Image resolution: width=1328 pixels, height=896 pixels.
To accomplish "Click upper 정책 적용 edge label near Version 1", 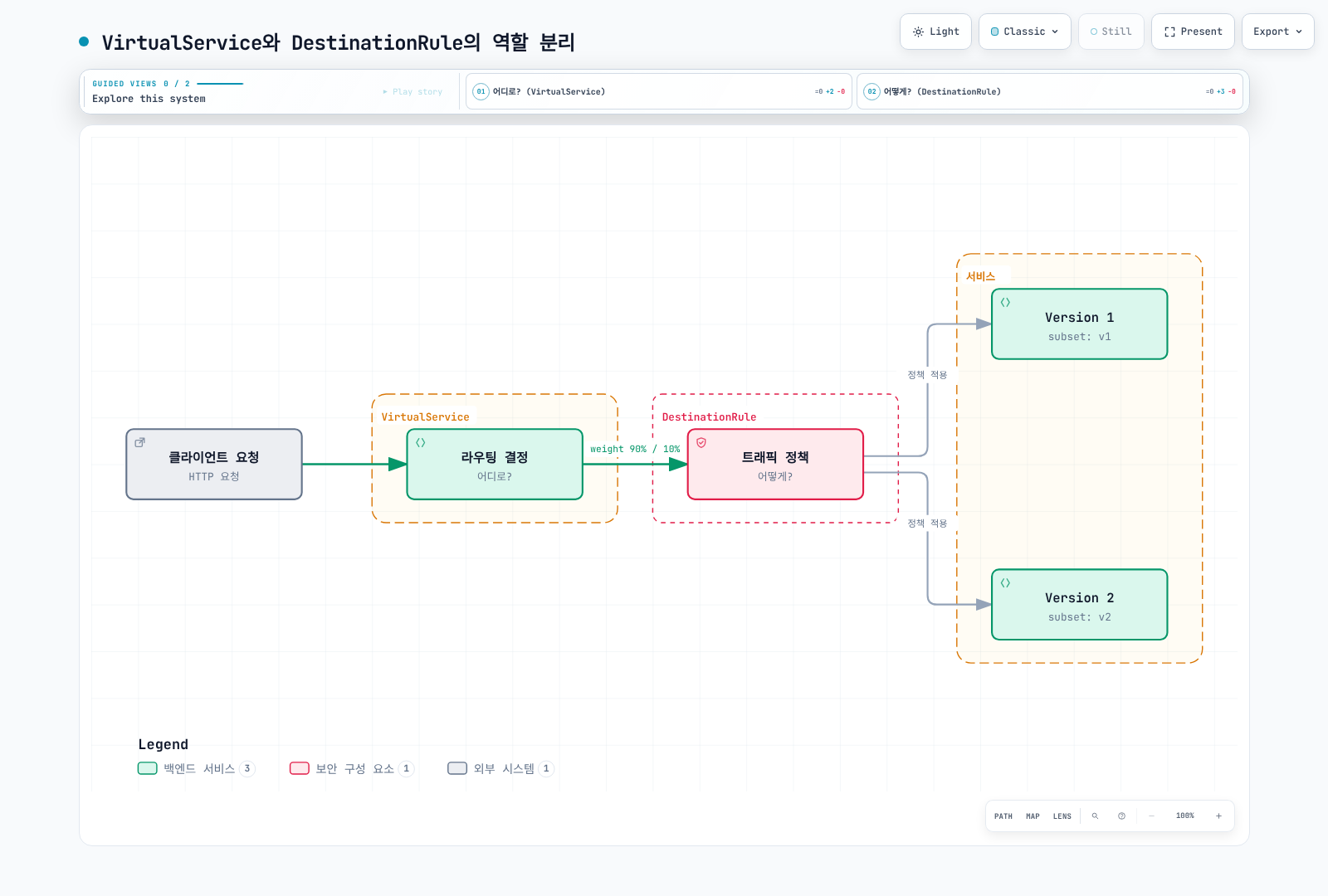I will pos(927,375).
